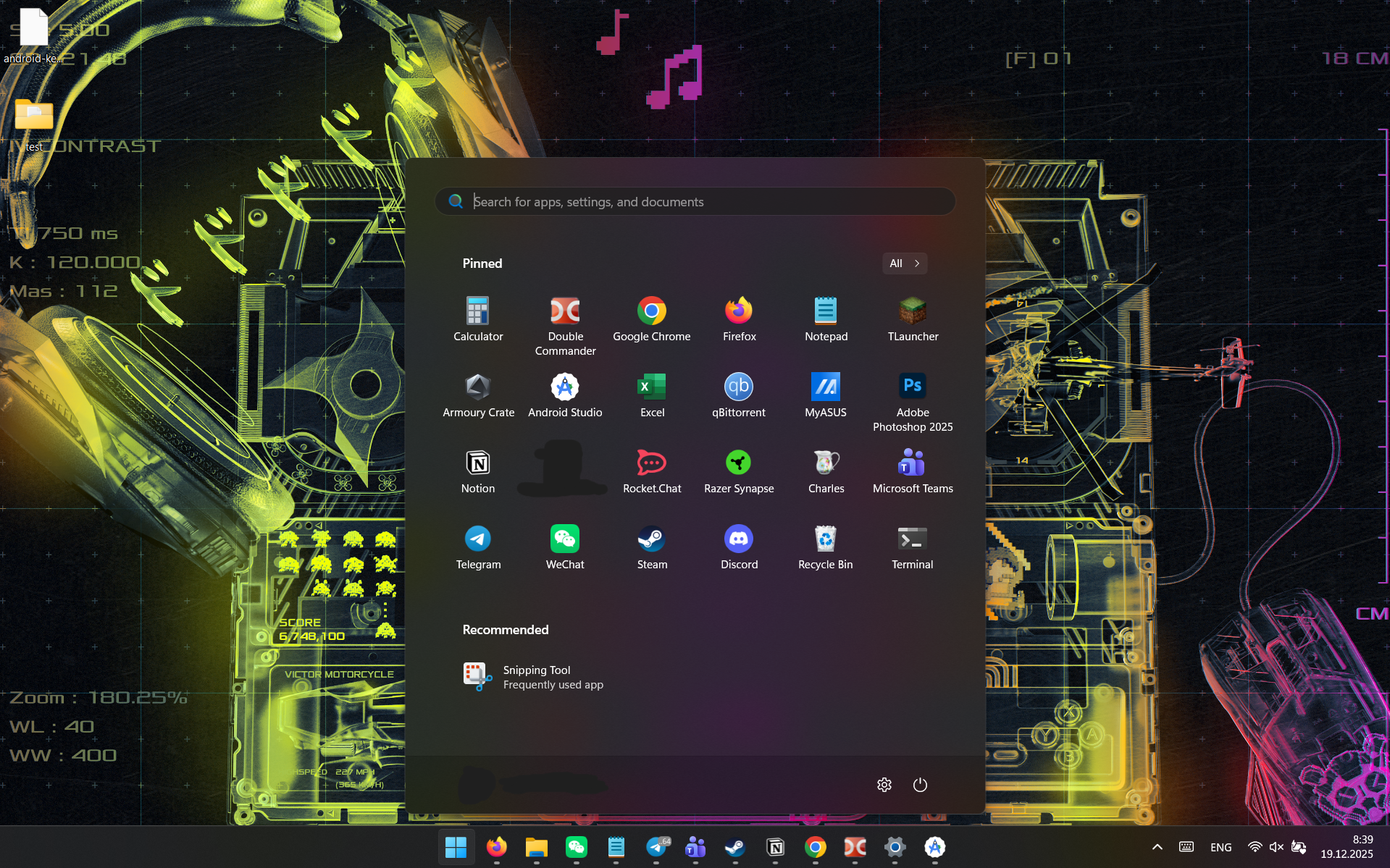Open Recycle Bin from pinned apps
1390x868 pixels.
[826, 547]
